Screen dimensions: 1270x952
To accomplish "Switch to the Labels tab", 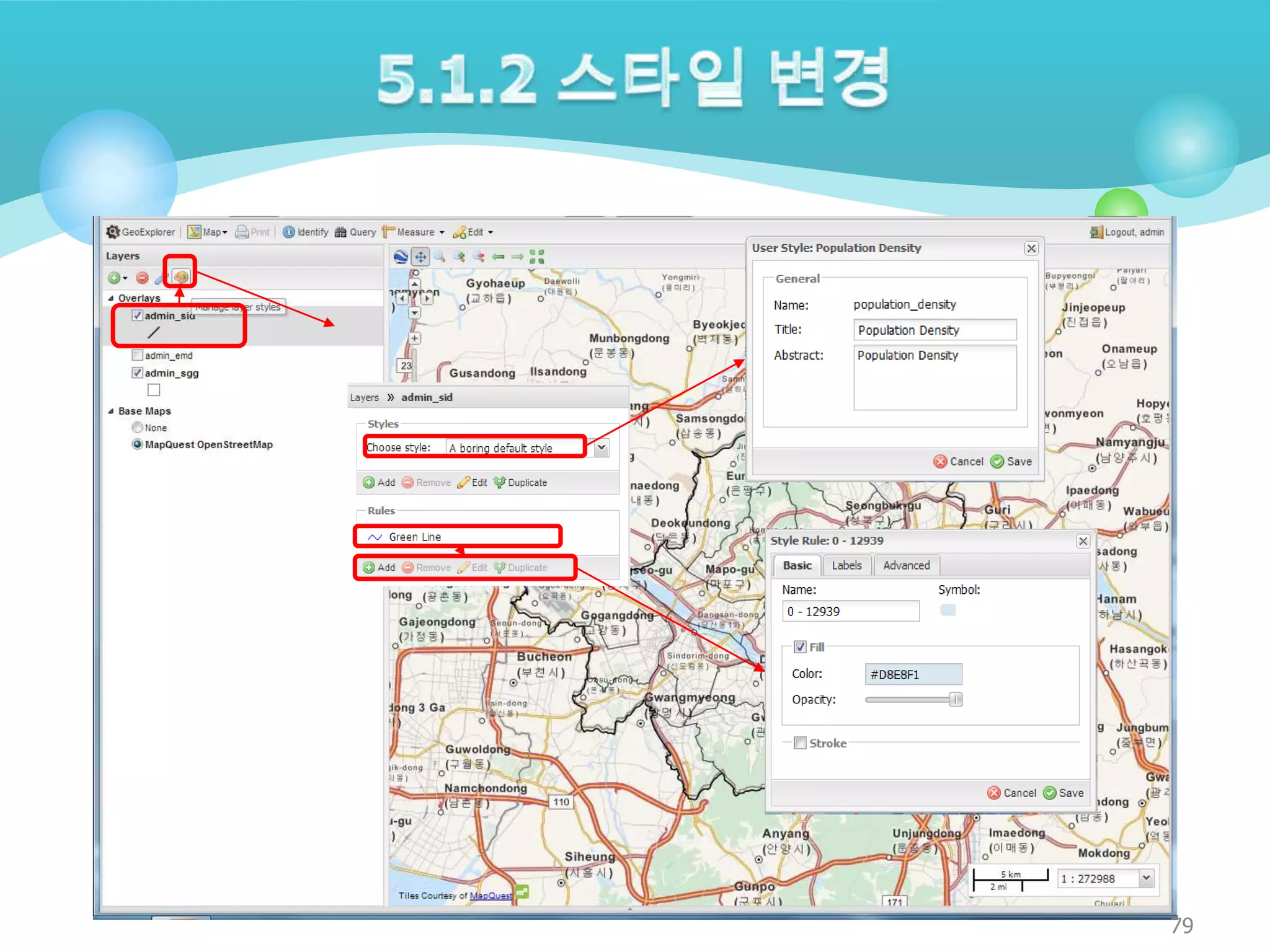I will click(846, 565).
